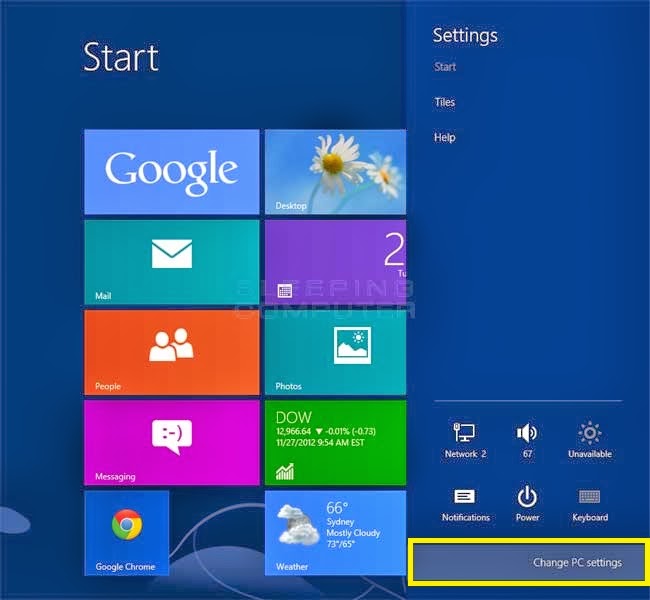Screen dimensions: 650x600
Task: Select Tiles in Settings pane
Action: point(444,102)
